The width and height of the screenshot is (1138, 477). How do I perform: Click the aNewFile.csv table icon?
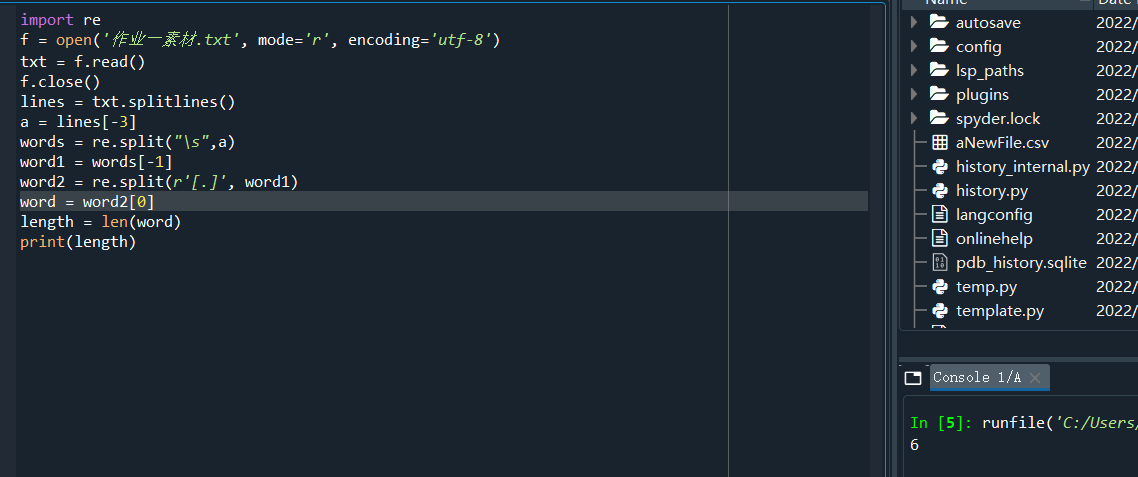939,143
